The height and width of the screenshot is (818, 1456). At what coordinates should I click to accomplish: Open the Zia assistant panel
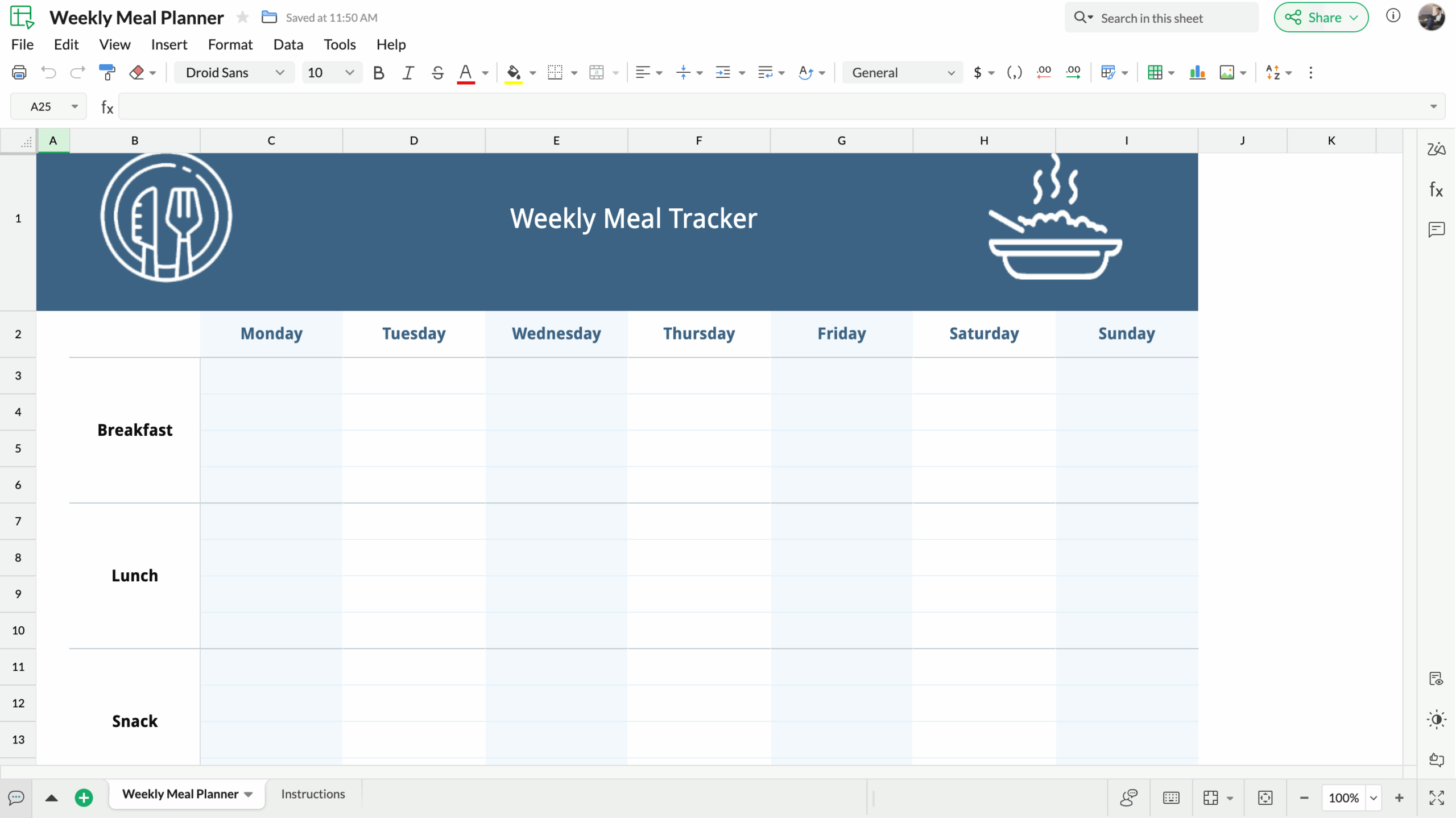pyautogui.click(x=1437, y=149)
